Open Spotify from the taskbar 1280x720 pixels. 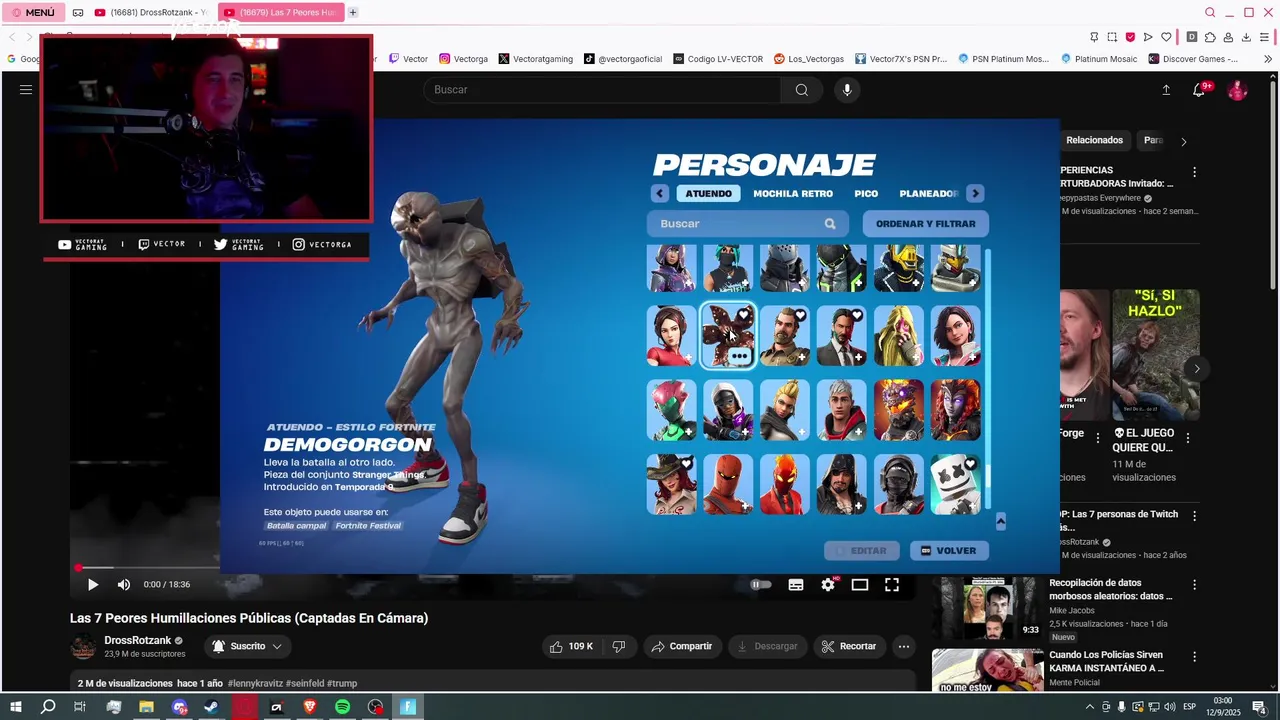342,707
